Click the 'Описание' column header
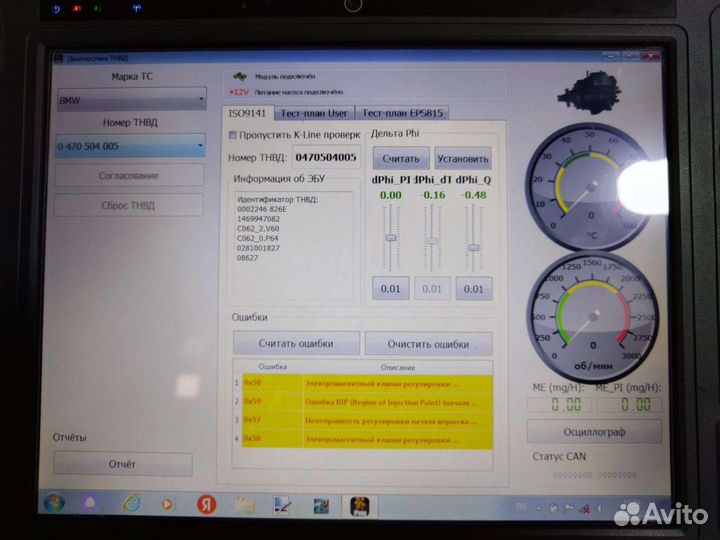The height and width of the screenshot is (540, 720). (x=398, y=367)
